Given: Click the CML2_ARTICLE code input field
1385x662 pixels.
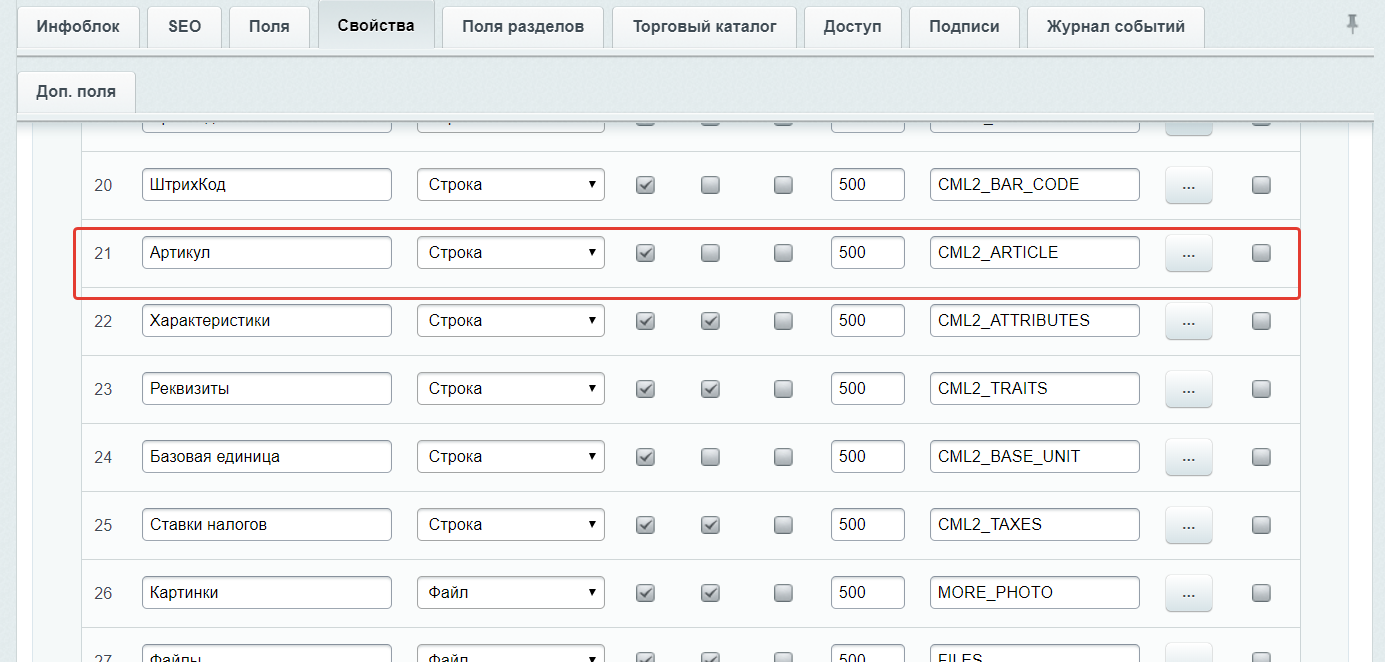Looking at the screenshot, I should (1034, 252).
